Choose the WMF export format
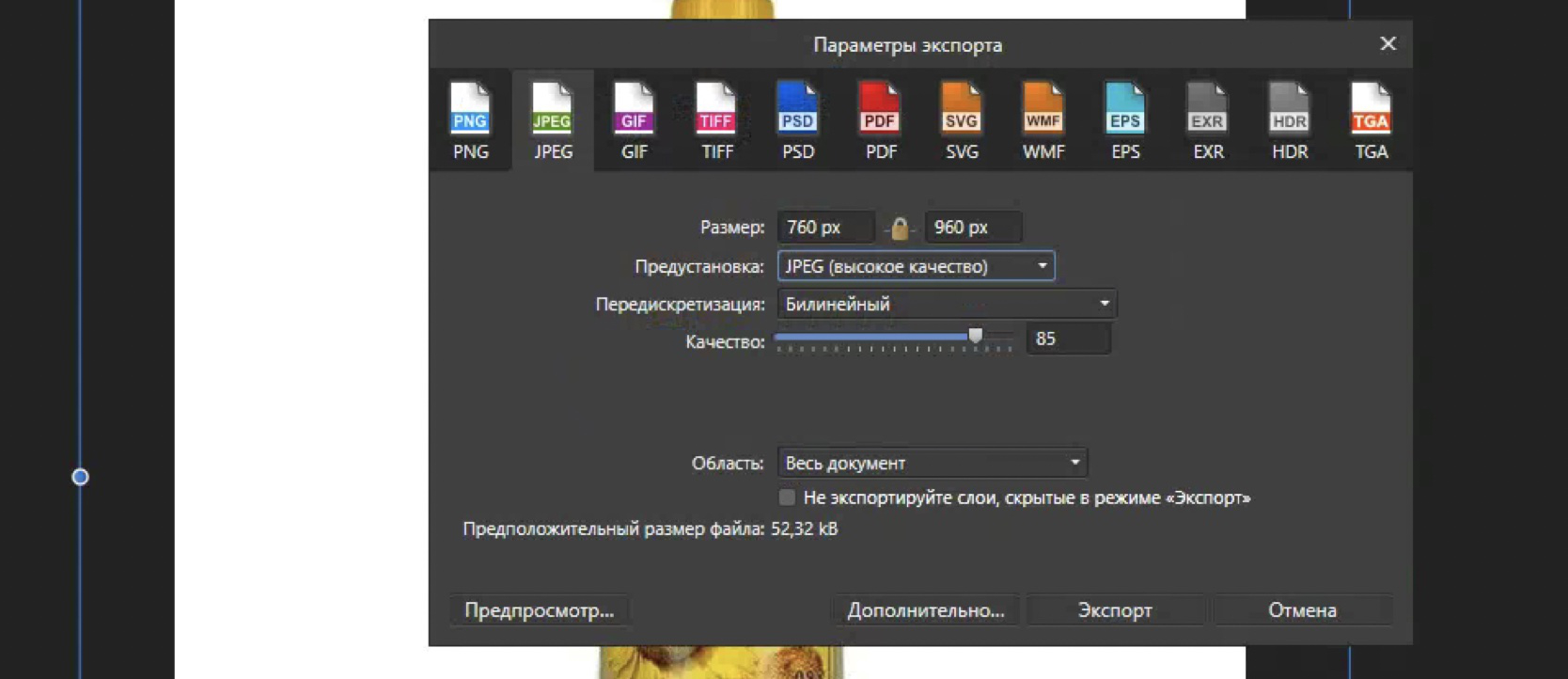The width and height of the screenshot is (1568, 679). click(x=1043, y=121)
